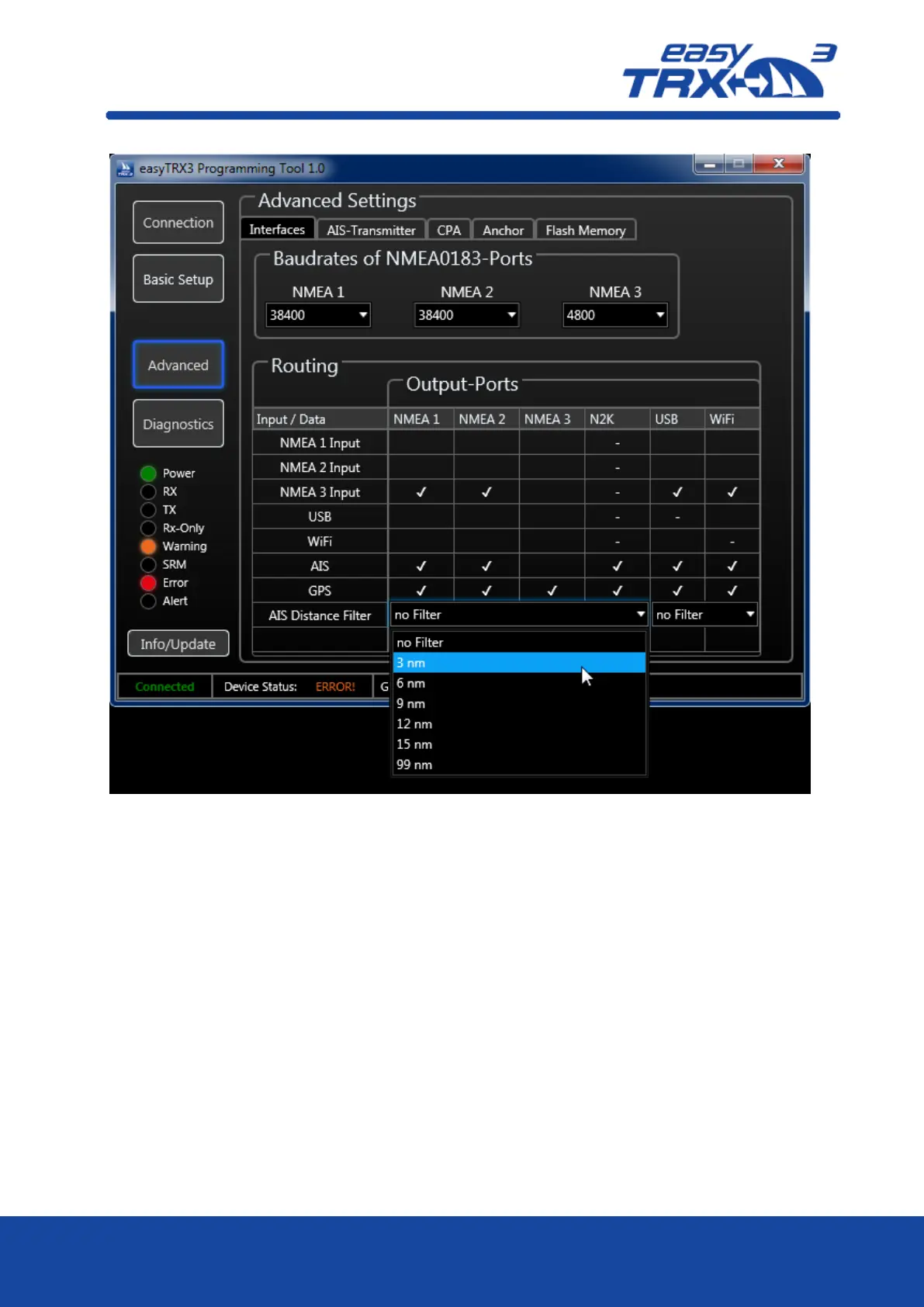The image size is (924, 1307).
Task: Click the easyTRX3 app icon in title bar
Action: pyautogui.click(x=125, y=168)
